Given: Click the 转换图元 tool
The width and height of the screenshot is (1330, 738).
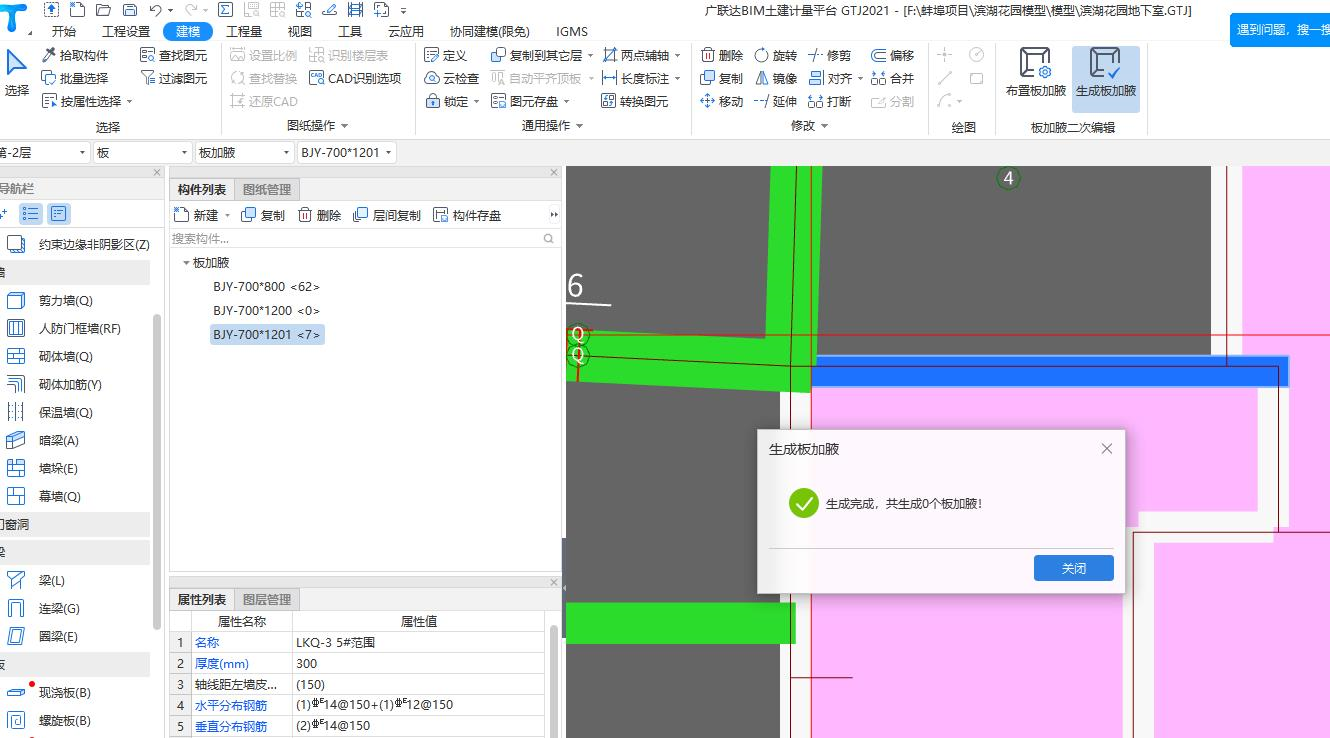Looking at the screenshot, I should coord(635,101).
